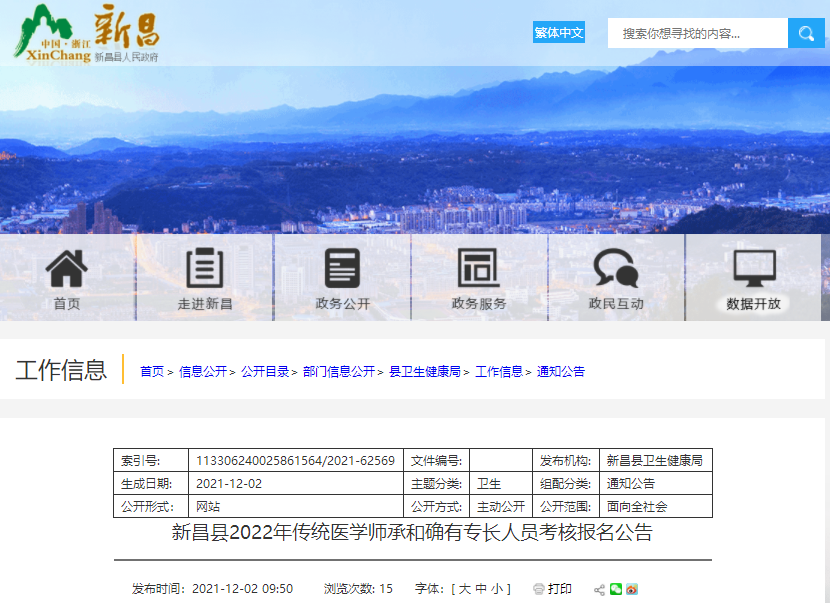Set font size to 小
This screenshot has height=603, width=830.
coord(497,589)
